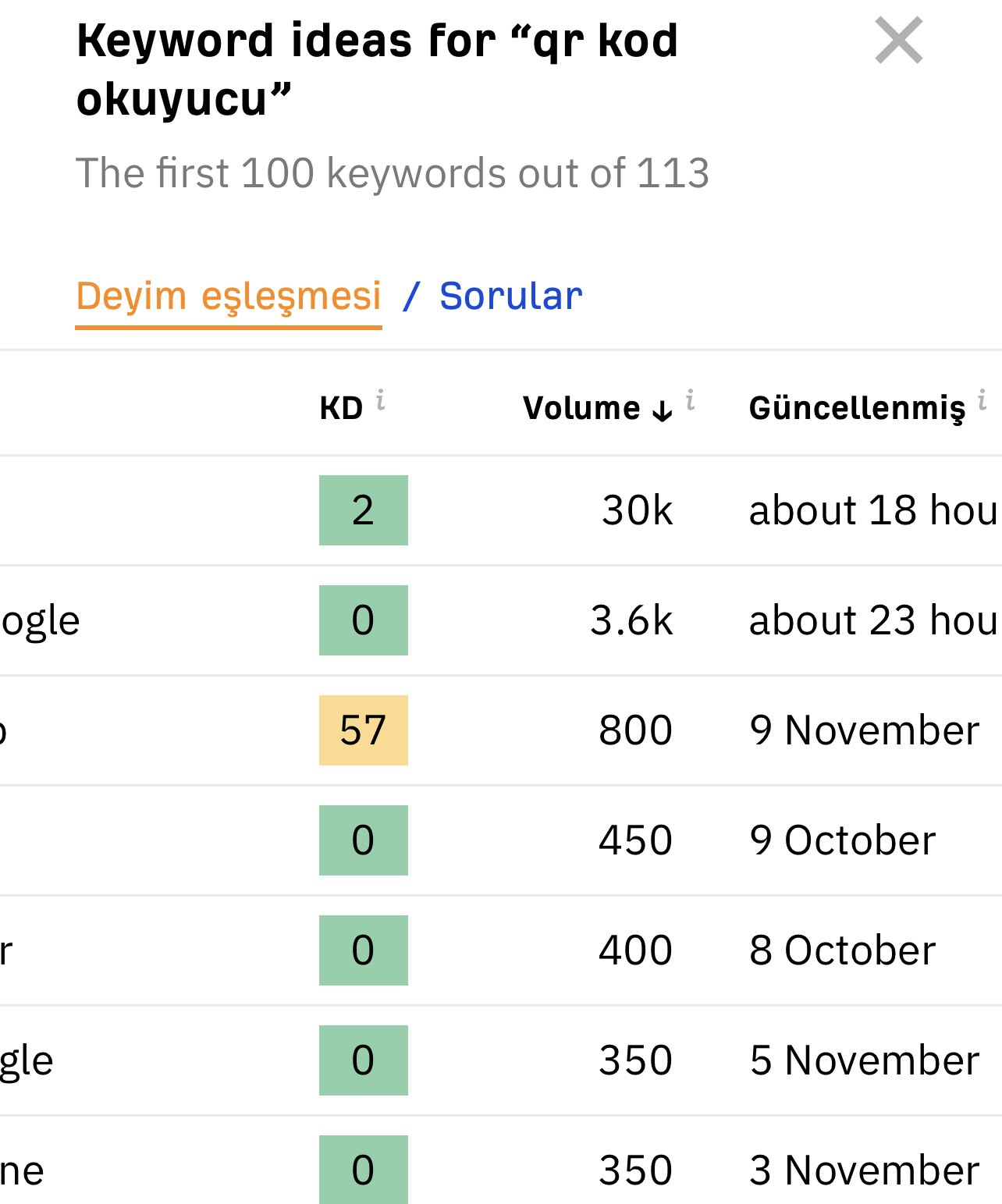The width and height of the screenshot is (1002, 1204).
Task: Open Volume column info icon
Action: (691, 400)
